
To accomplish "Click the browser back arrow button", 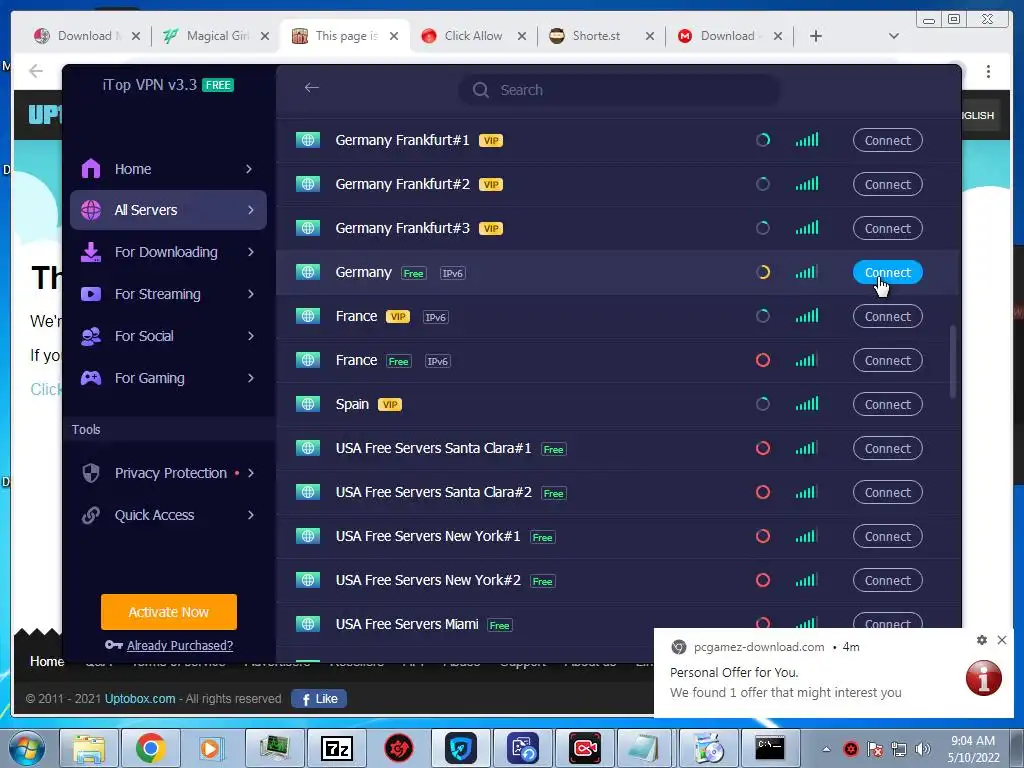I will point(36,71).
